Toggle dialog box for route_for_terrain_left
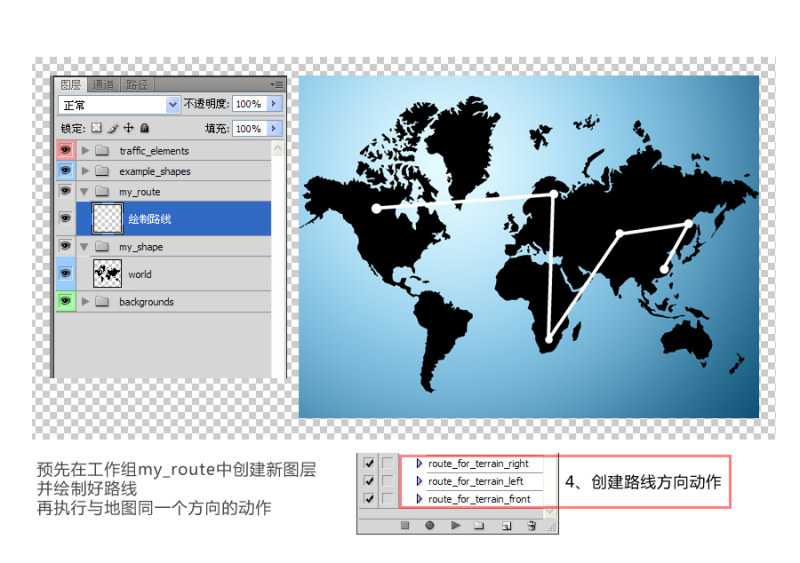This screenshot has height=563, width=800. click(x=387, y=481)
